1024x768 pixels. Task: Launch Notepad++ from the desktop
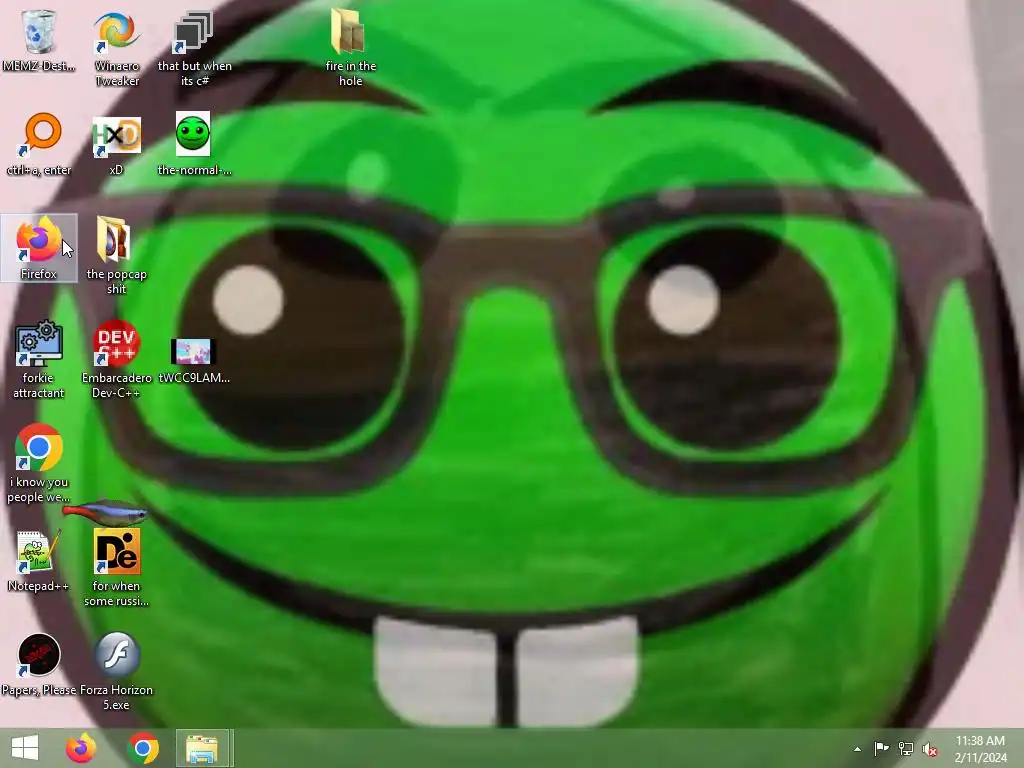coord(39,561)
